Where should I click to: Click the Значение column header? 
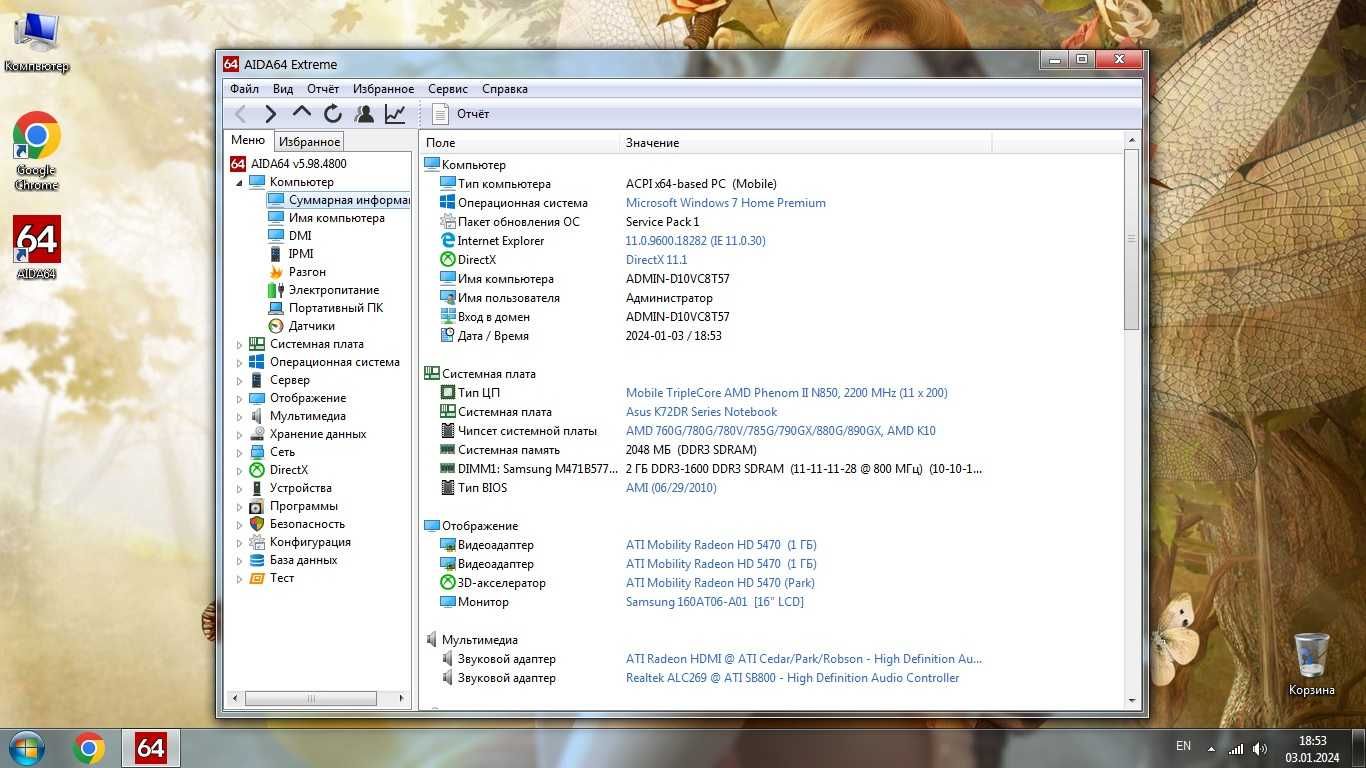click(x=806, y=143)
